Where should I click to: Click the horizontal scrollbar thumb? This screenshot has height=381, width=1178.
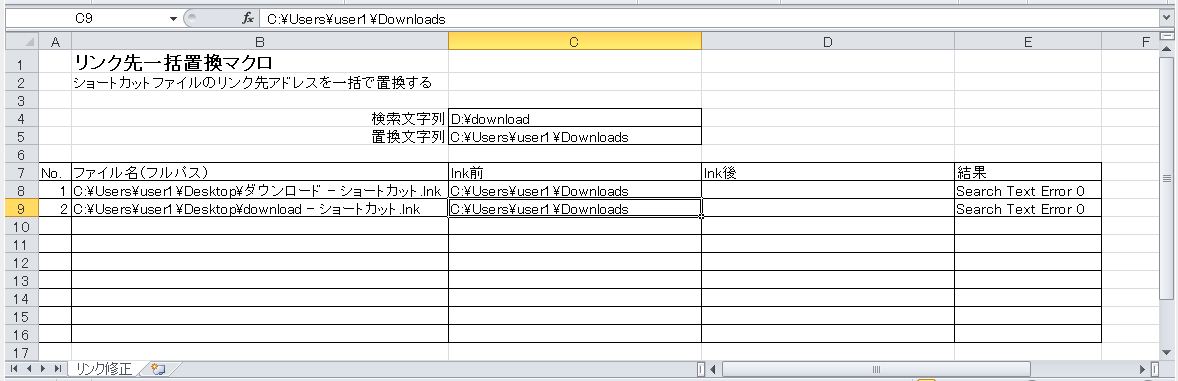tap(875, 369)
